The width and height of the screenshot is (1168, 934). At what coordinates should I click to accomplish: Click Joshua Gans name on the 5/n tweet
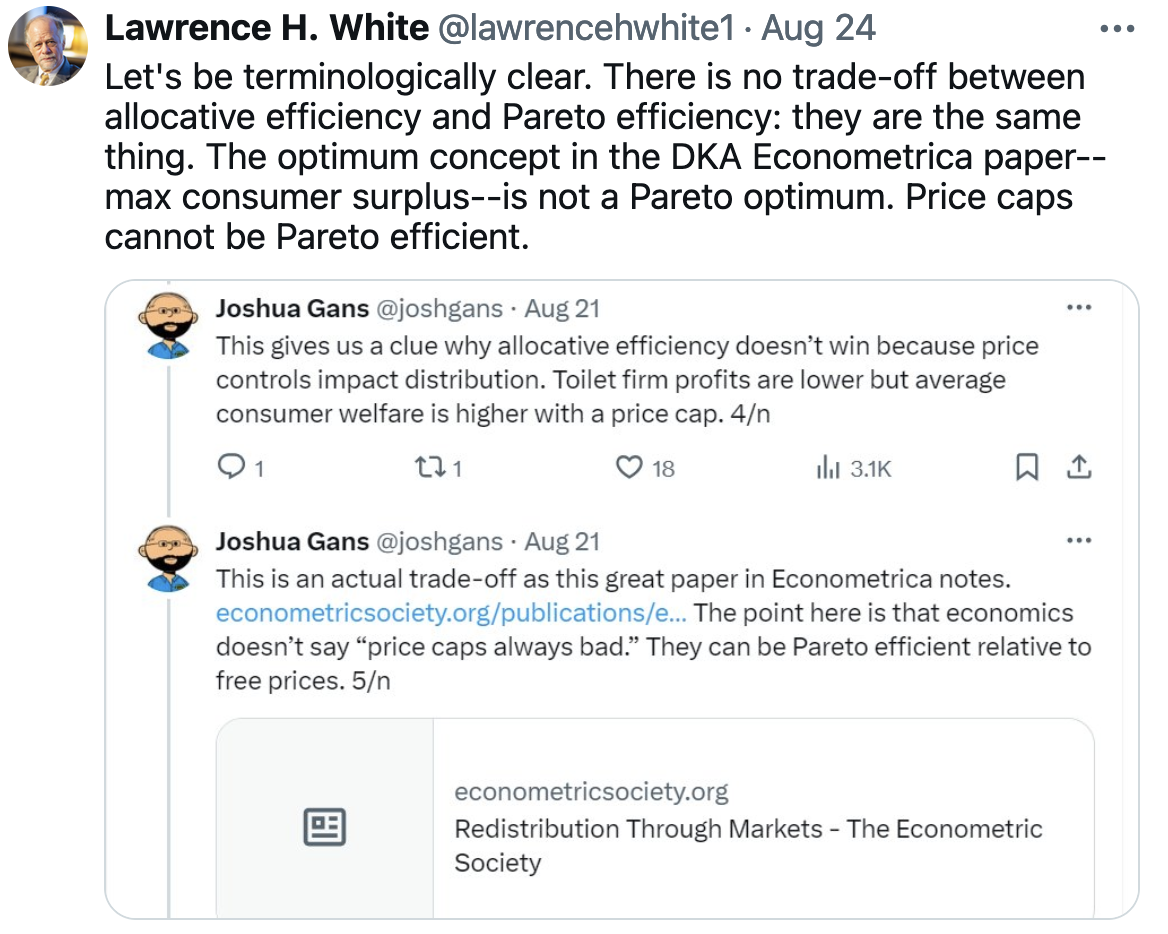pos(292,542)
